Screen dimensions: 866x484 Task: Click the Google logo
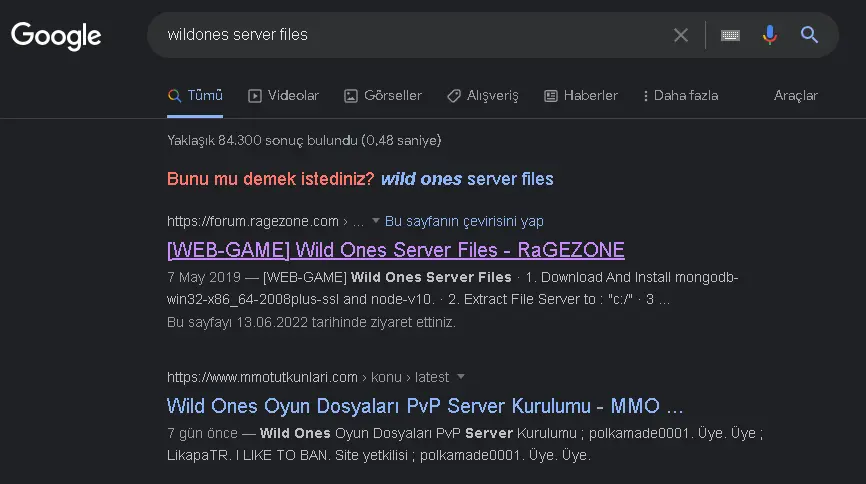(x=56, y=36)
